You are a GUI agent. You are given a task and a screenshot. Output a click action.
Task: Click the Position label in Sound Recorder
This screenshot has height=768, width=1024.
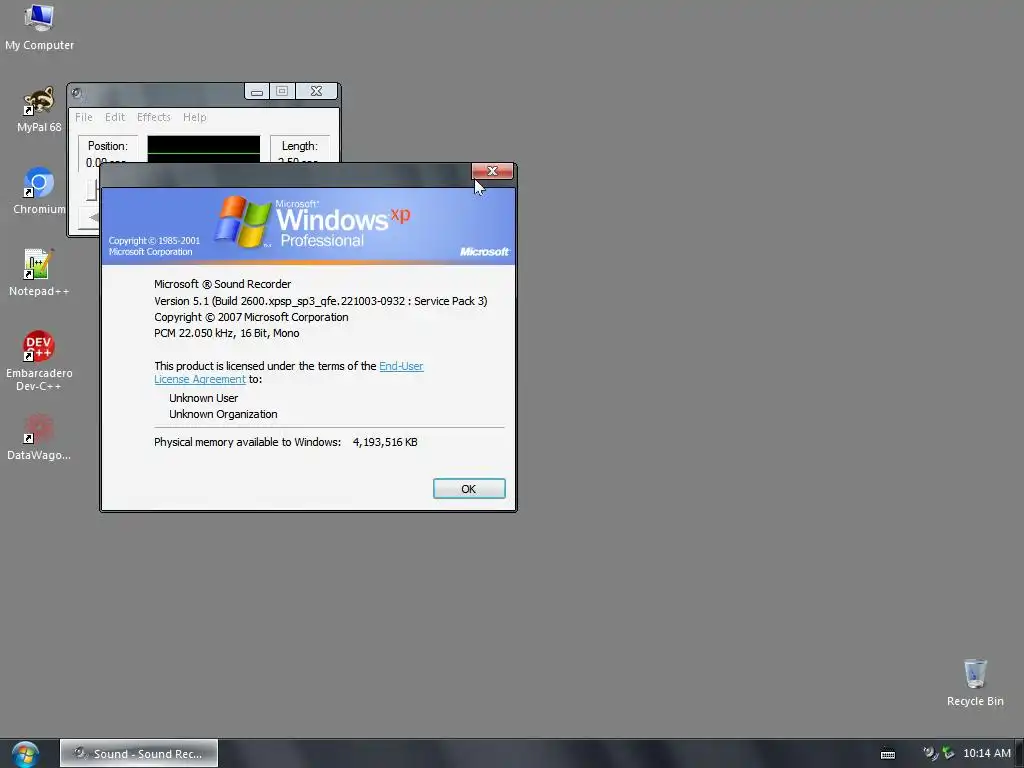click(x=108, y=146)
